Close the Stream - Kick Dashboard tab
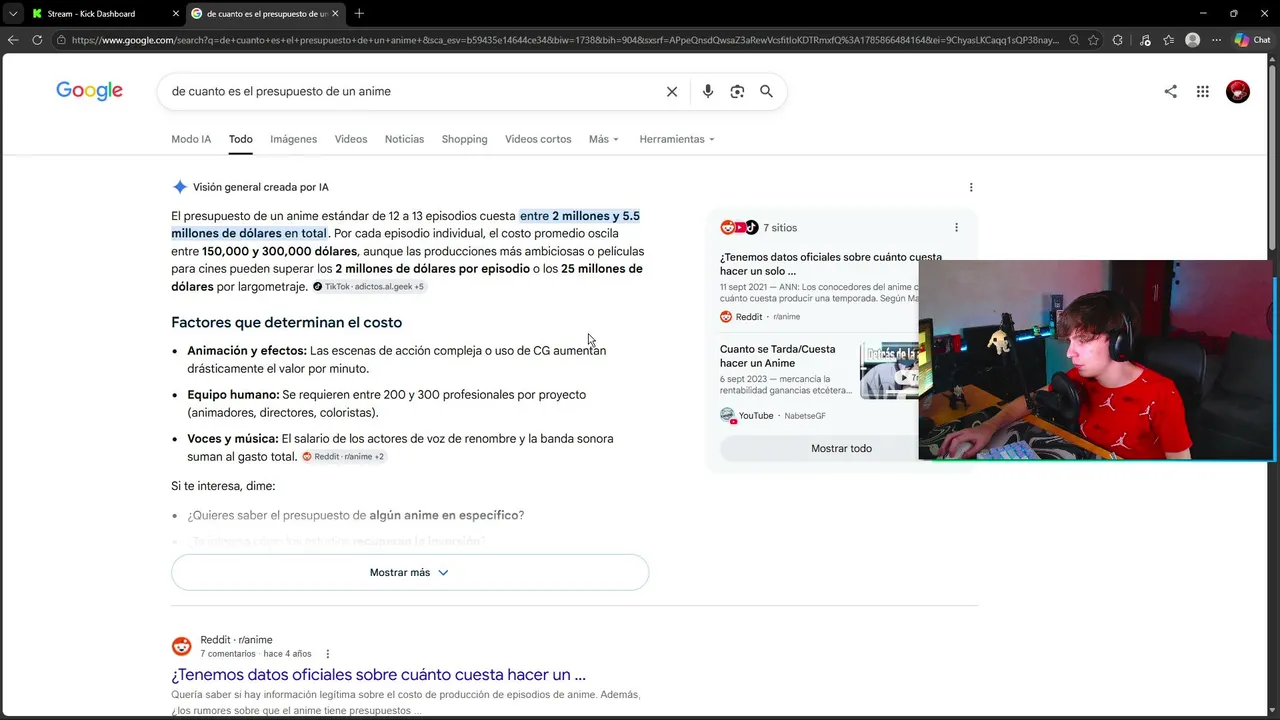This screenshot has width=1280, height=720. click(175, 14)
